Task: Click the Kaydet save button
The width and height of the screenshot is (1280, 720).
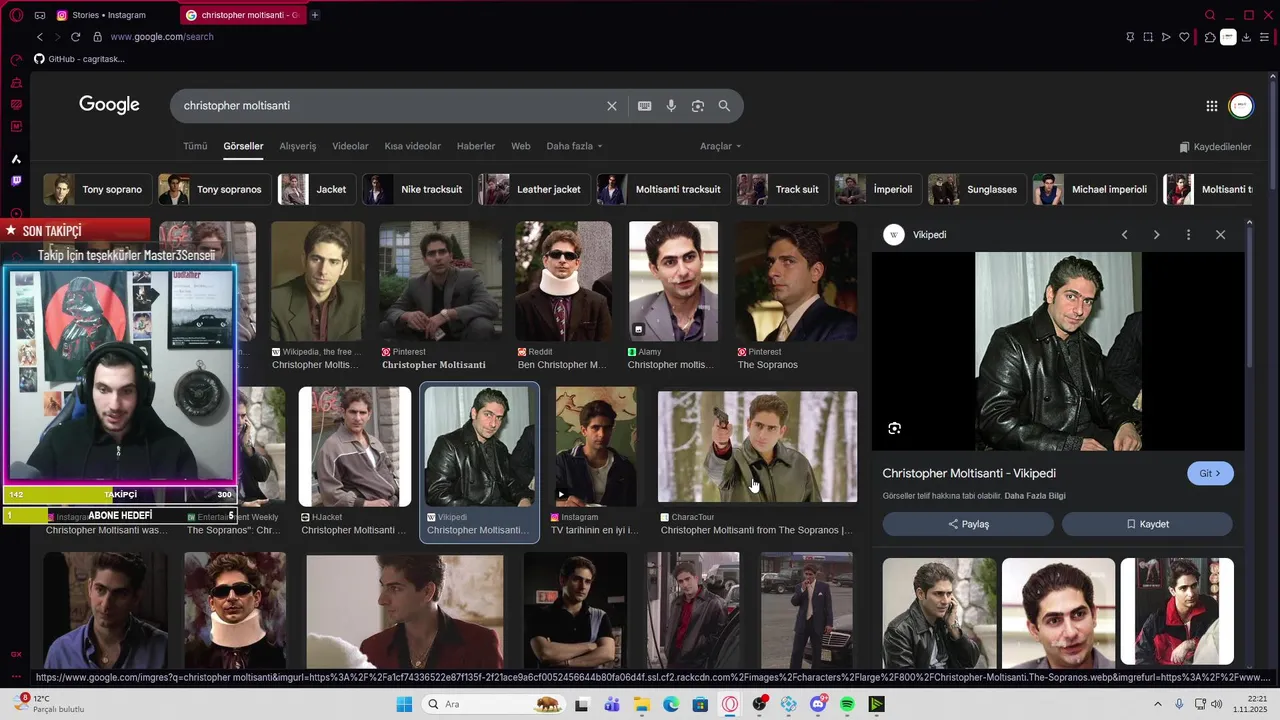Action: point(1147,524)
